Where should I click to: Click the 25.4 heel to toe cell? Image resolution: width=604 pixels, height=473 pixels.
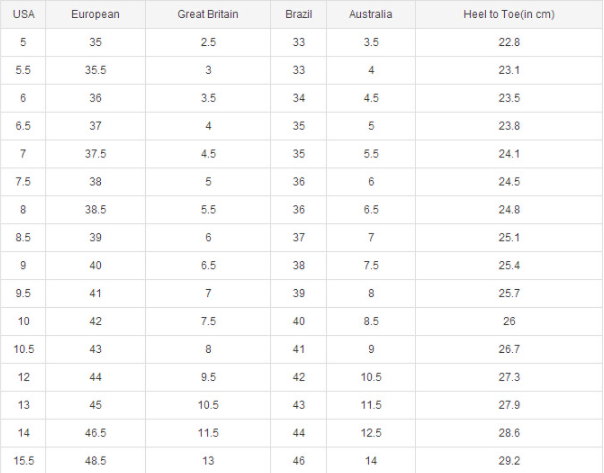(509, 265)
